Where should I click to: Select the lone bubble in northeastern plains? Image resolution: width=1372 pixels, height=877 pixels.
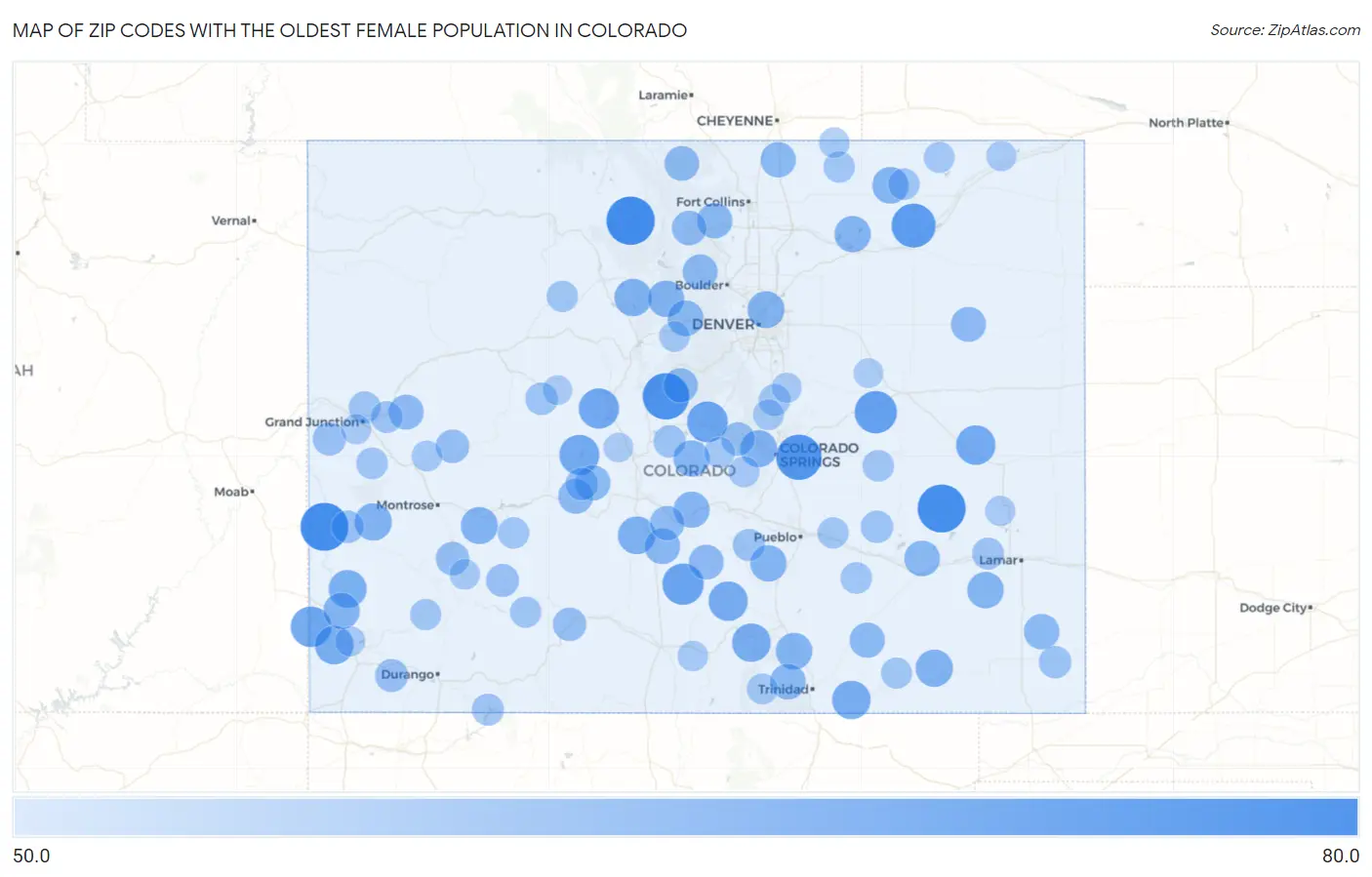(968, 324)
